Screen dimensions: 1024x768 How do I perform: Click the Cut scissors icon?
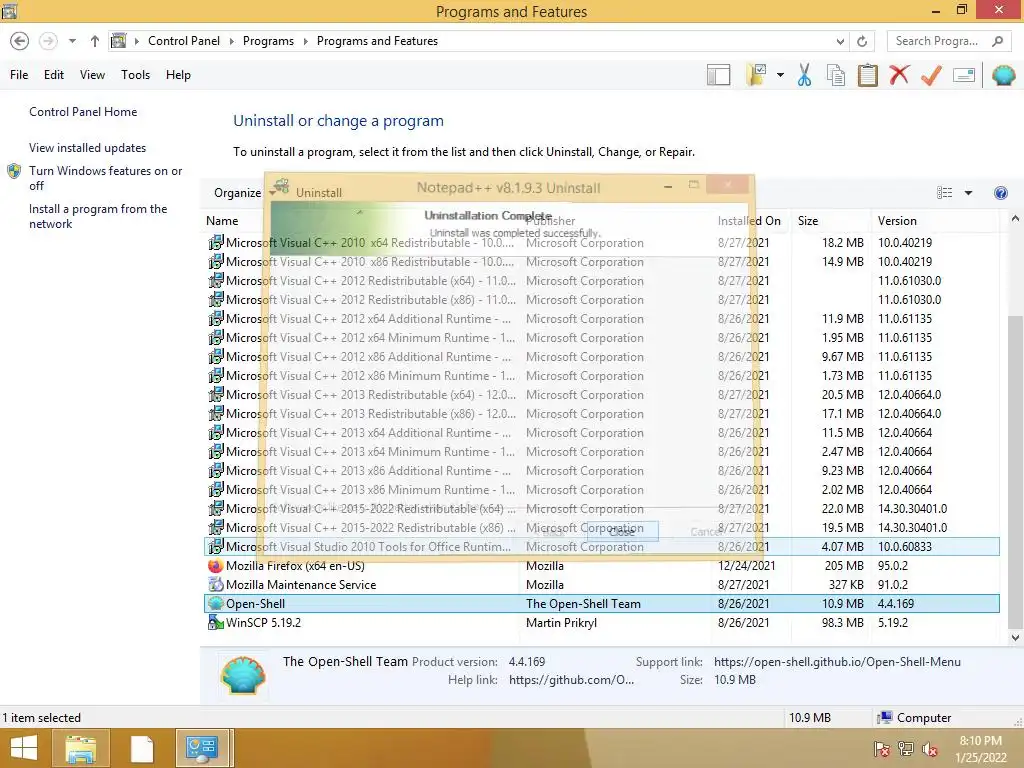pos(805,75)
